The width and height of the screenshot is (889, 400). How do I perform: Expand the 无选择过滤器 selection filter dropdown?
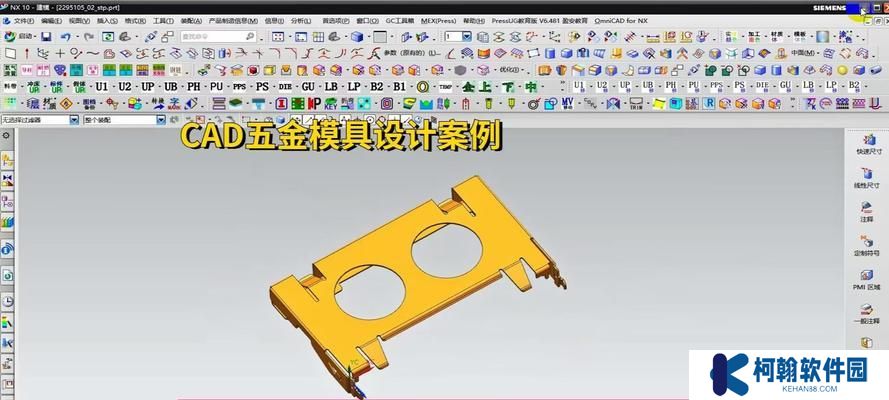pyautogui.click(x=74, y=120)
